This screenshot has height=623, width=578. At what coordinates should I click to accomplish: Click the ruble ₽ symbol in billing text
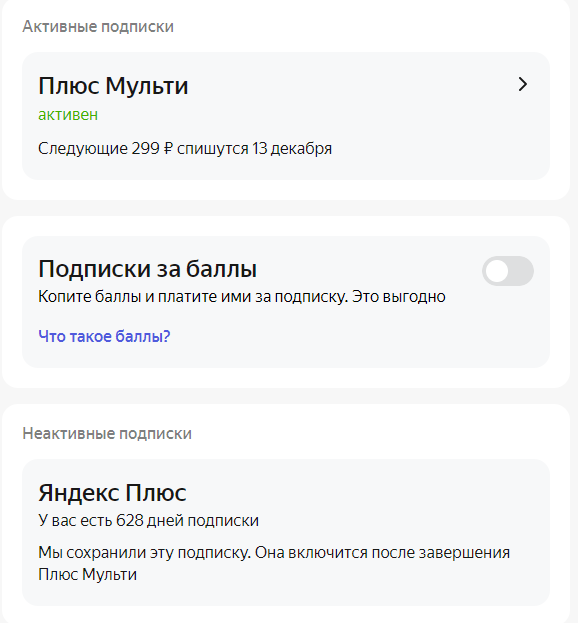pyautogui.click(x=168, y=149)
